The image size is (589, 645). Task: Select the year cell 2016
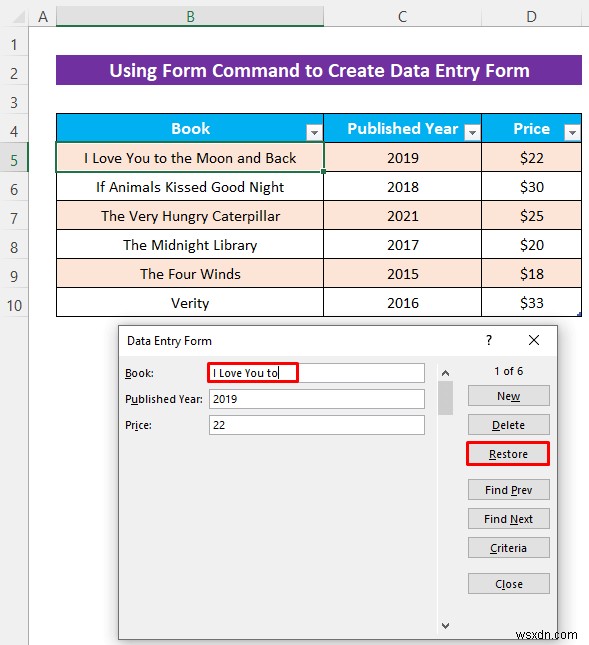click(x=402, y=303)
